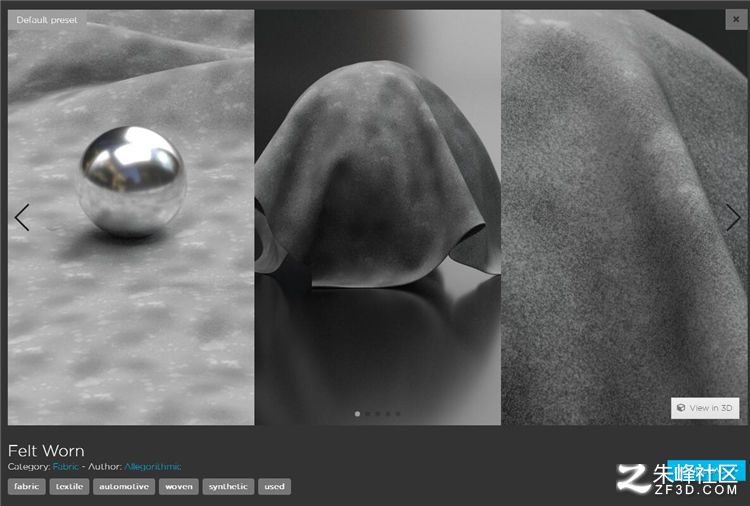Filter by the used tag
The width and height of the screenshot is (750, 506).
275,486
